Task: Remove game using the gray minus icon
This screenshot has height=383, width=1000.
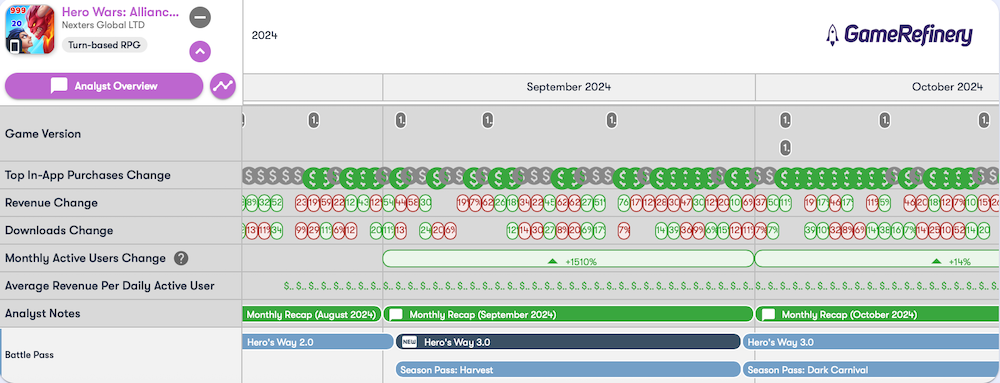Action: click(x=200, y=17)
